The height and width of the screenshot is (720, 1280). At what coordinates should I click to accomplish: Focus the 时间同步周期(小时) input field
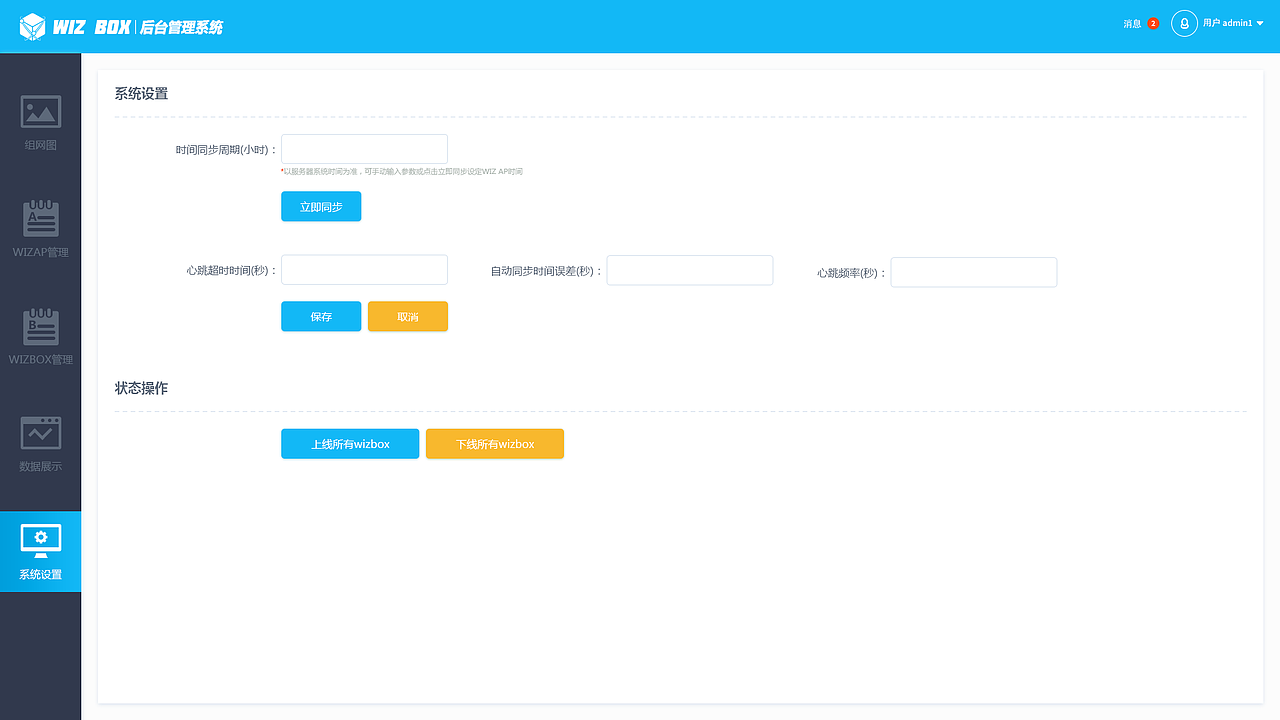point(364,149)
